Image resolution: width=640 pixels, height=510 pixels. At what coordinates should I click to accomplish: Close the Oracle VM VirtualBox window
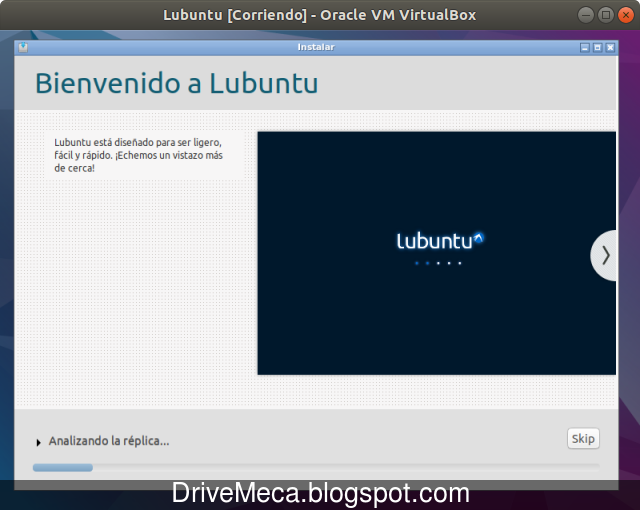626,16
